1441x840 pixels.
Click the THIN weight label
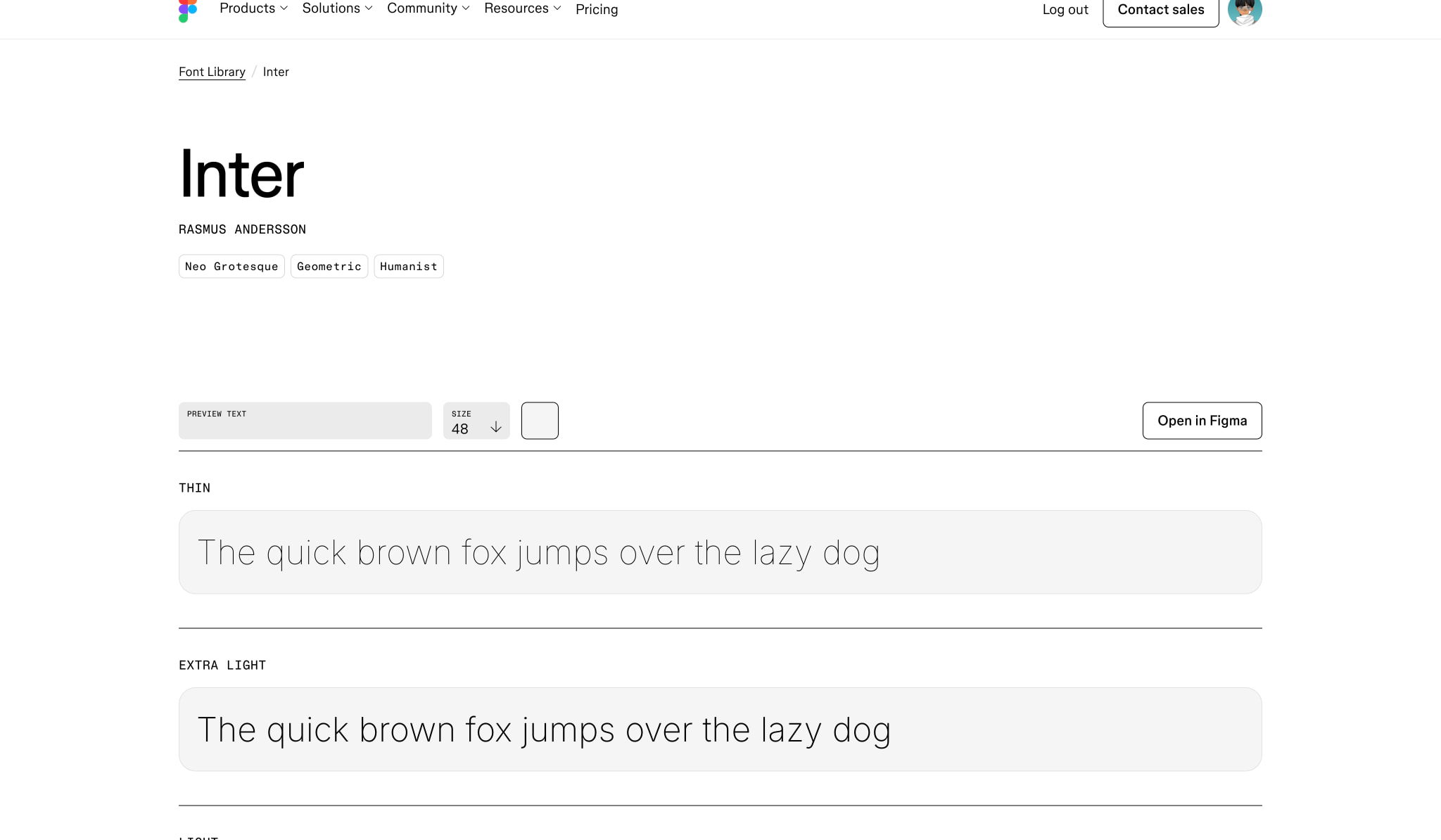click(194, 488)
